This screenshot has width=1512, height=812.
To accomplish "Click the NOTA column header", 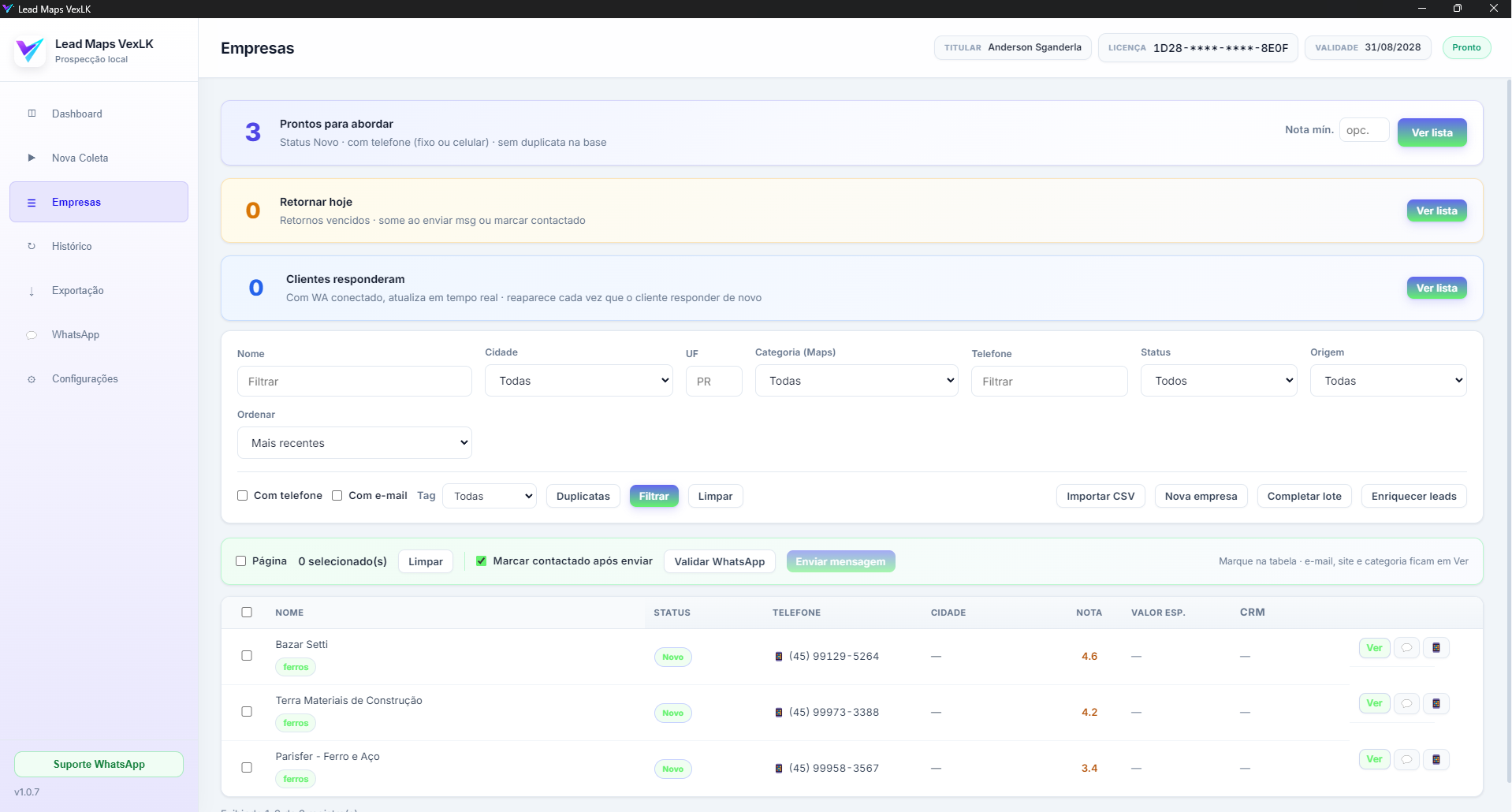I will pyautogui.click(x=1089, y=613).
